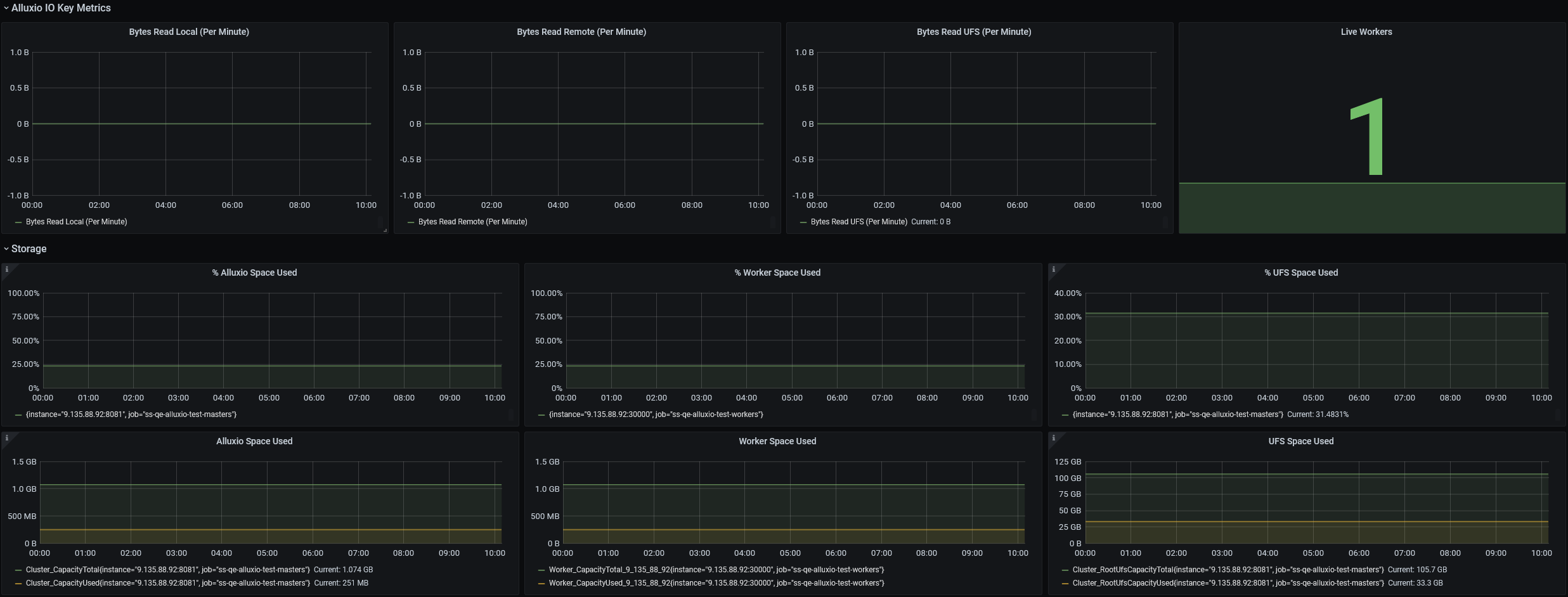Open info icon on Alluxio Space Used panel
This screenshot has width=1568, height=597.
coord(7,438)
